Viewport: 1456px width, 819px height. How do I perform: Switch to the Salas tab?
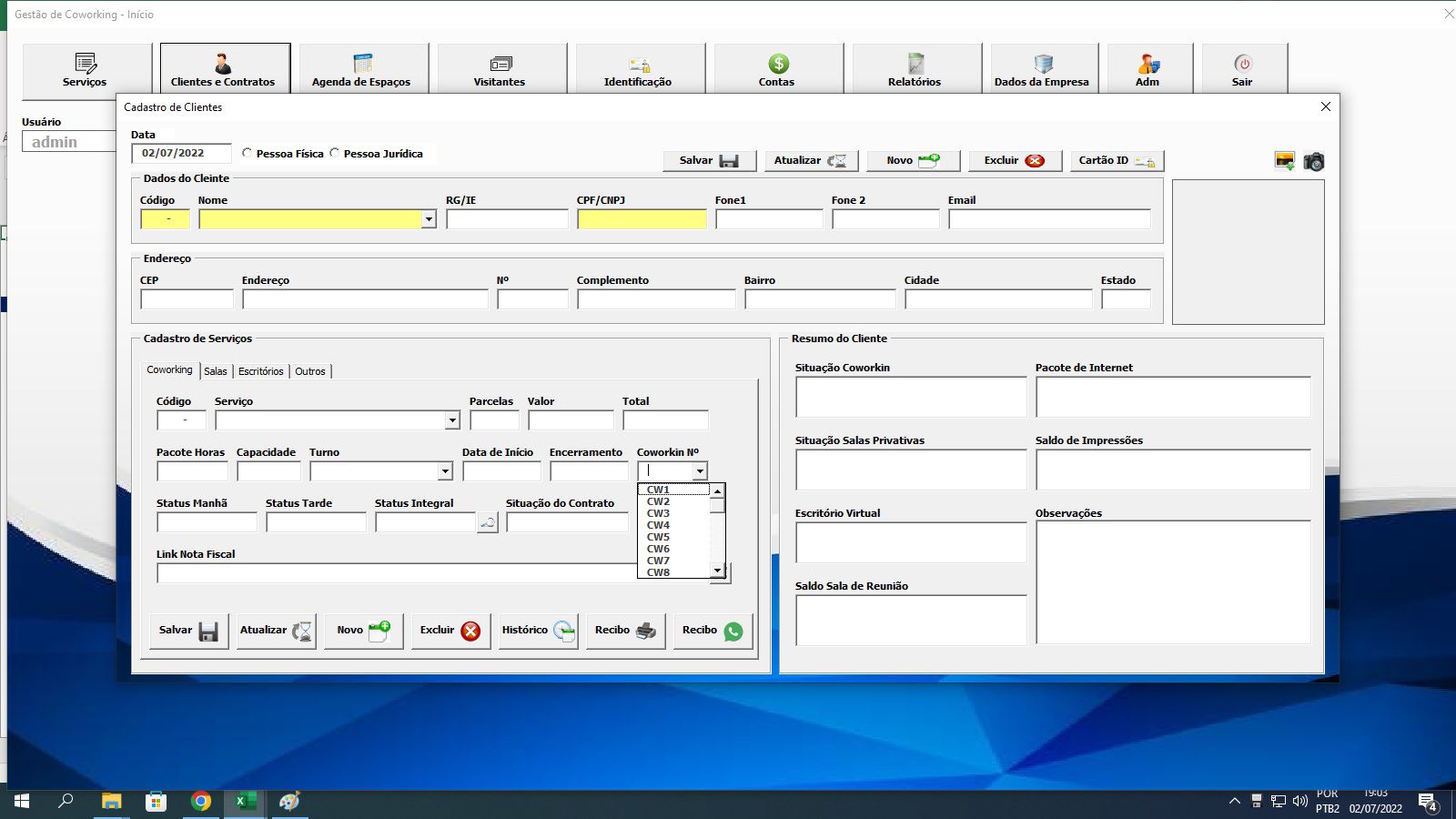tap(216, 371)
